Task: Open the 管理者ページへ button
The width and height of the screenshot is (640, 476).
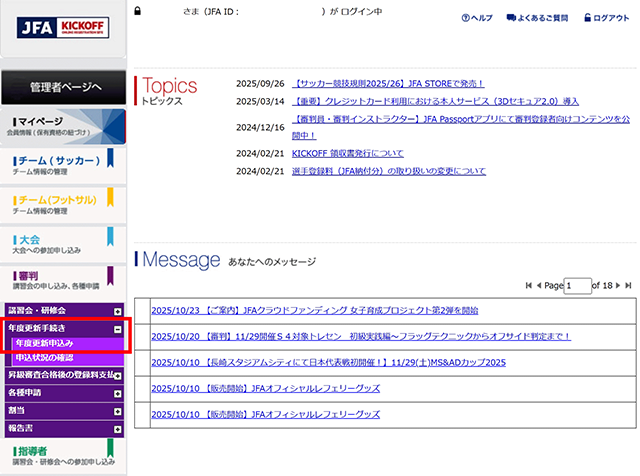Action: click(64, 87)
